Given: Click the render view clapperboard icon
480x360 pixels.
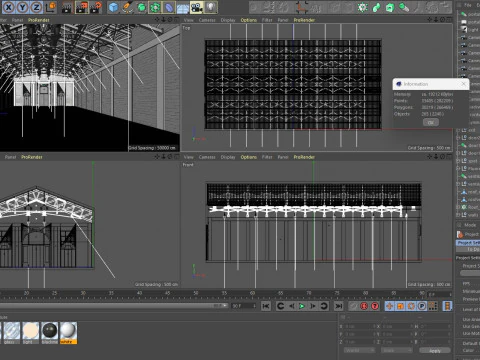Looking at the screenshot, I should point(67,7).
